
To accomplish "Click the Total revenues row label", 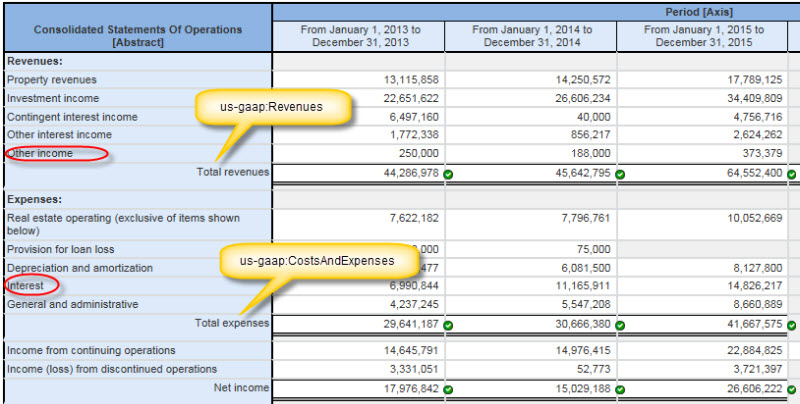I will tap(233, 172).
